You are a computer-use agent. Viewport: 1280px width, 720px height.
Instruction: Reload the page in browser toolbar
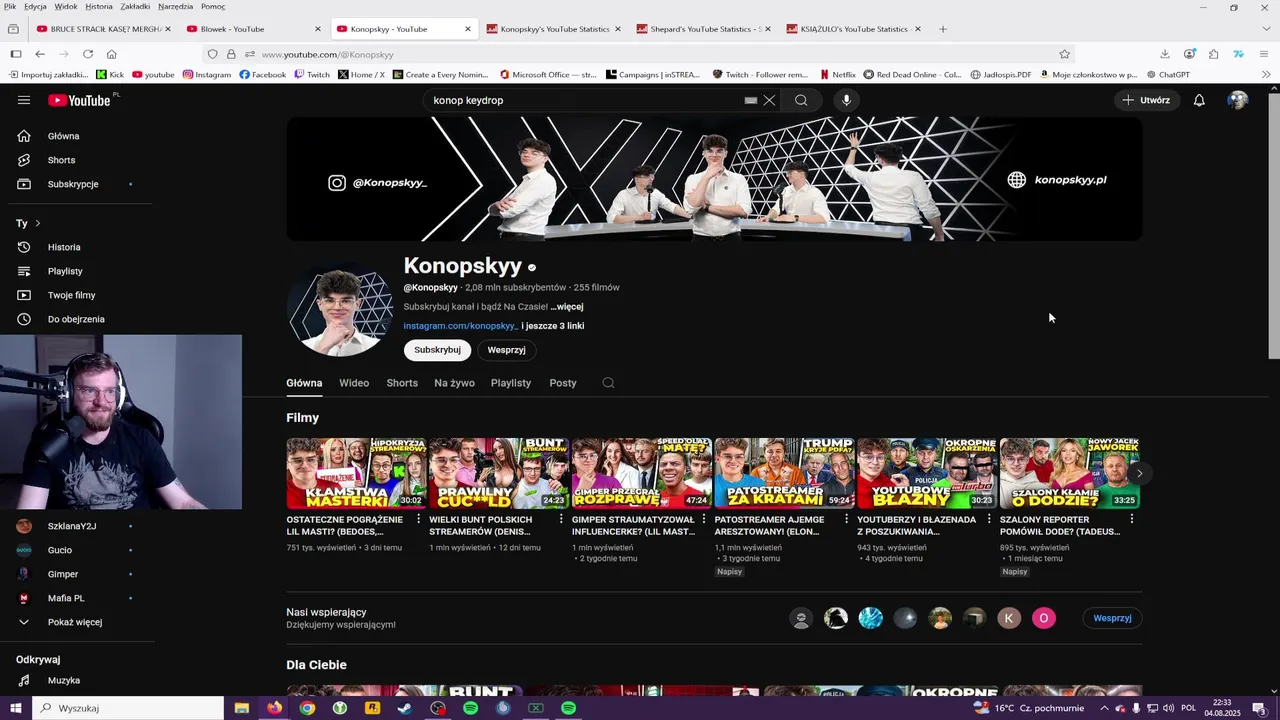pos(88,54)
